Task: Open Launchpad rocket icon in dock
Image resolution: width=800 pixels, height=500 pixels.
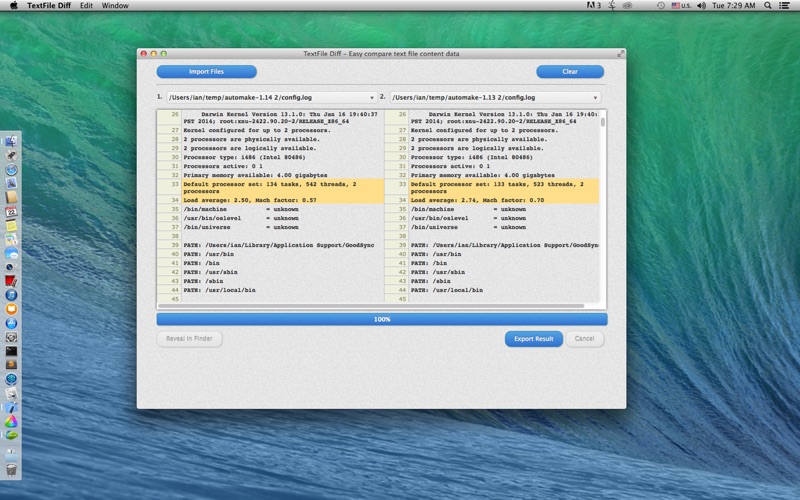Action: pyautogui.click(x=11, y=156)
